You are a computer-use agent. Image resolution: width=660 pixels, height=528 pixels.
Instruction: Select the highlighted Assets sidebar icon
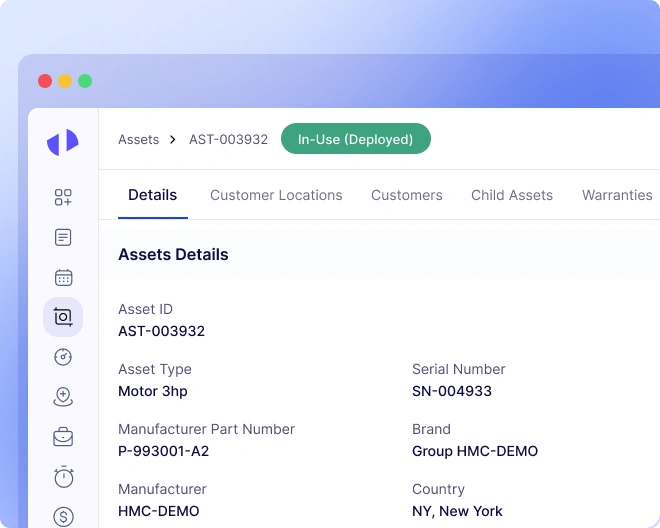click(x=63, y=317)
